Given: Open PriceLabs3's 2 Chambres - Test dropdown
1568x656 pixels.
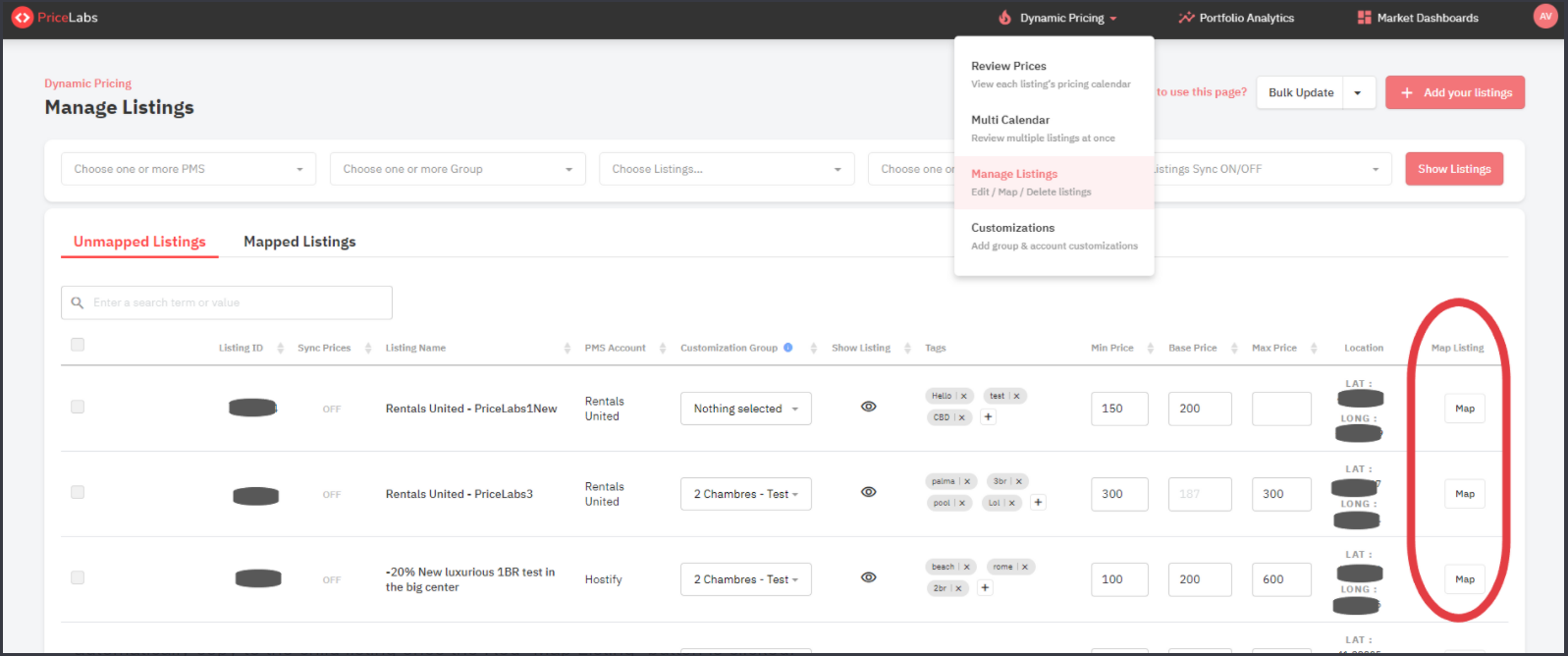Looking at the screenshot, I should tap(746, 494).
